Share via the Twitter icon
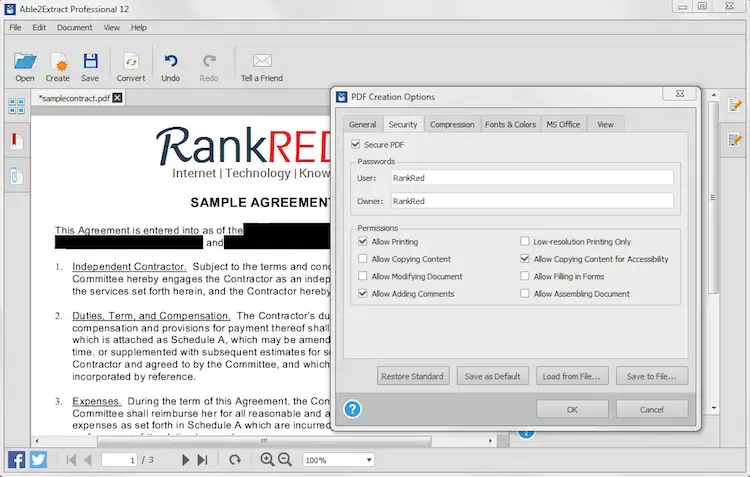 pos(39,460)
